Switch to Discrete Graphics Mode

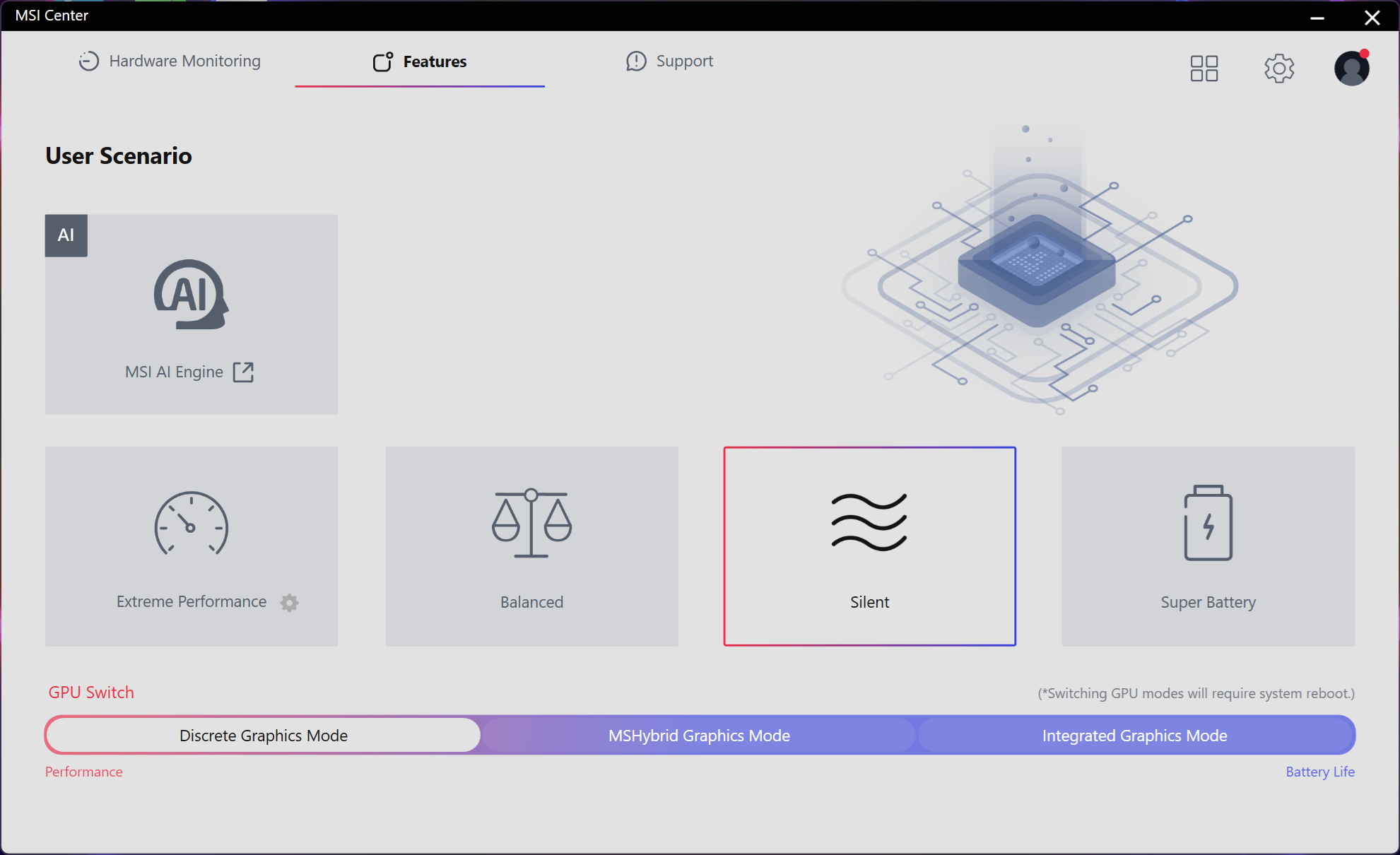(264, 736)
